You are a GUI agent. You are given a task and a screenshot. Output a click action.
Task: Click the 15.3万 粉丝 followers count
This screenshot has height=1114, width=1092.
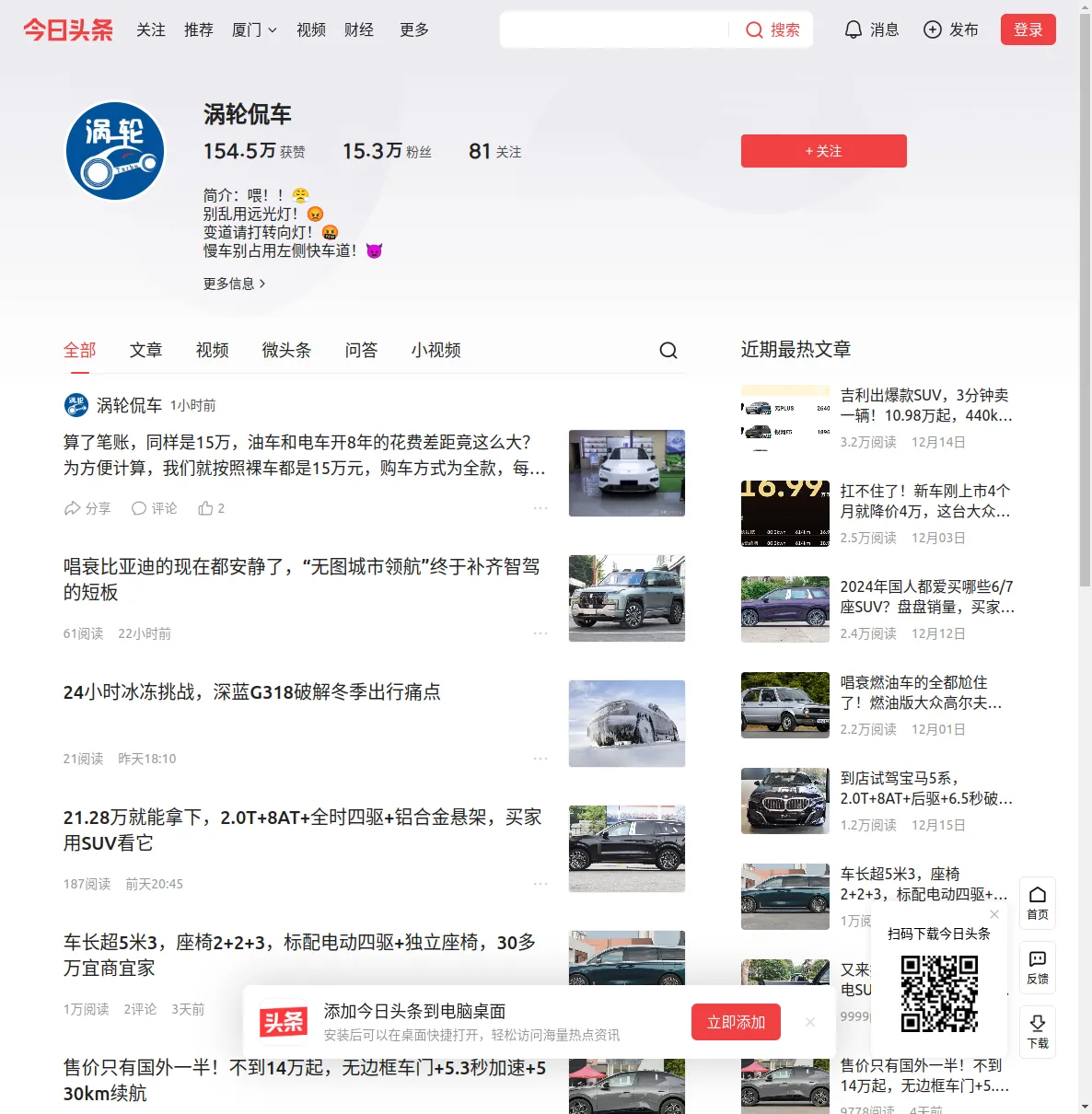(387, 151)
